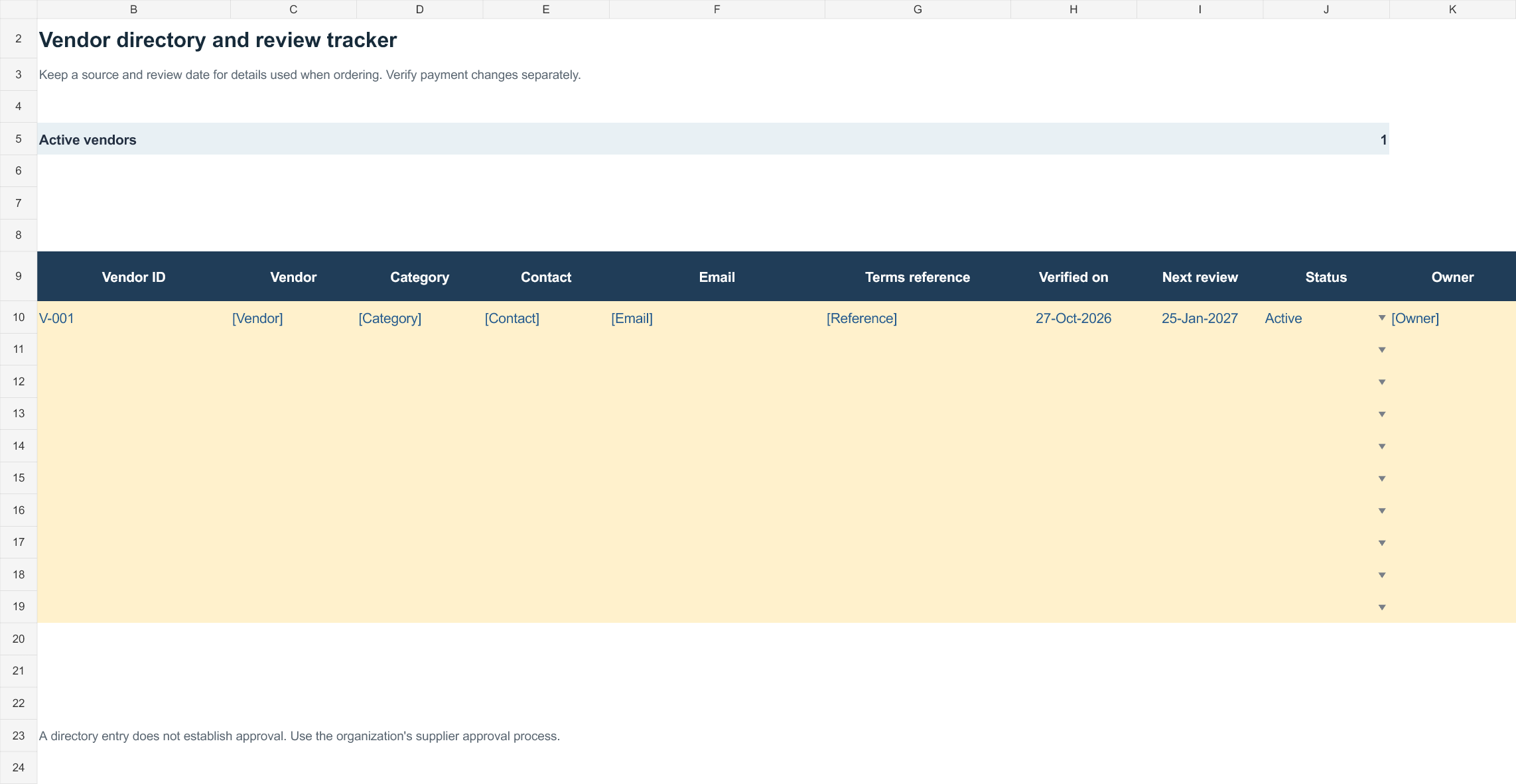The height and width of the screenshot is (784, 1516).
Task: Select the [Category] placeholder cell
Action: click(419, 318)
